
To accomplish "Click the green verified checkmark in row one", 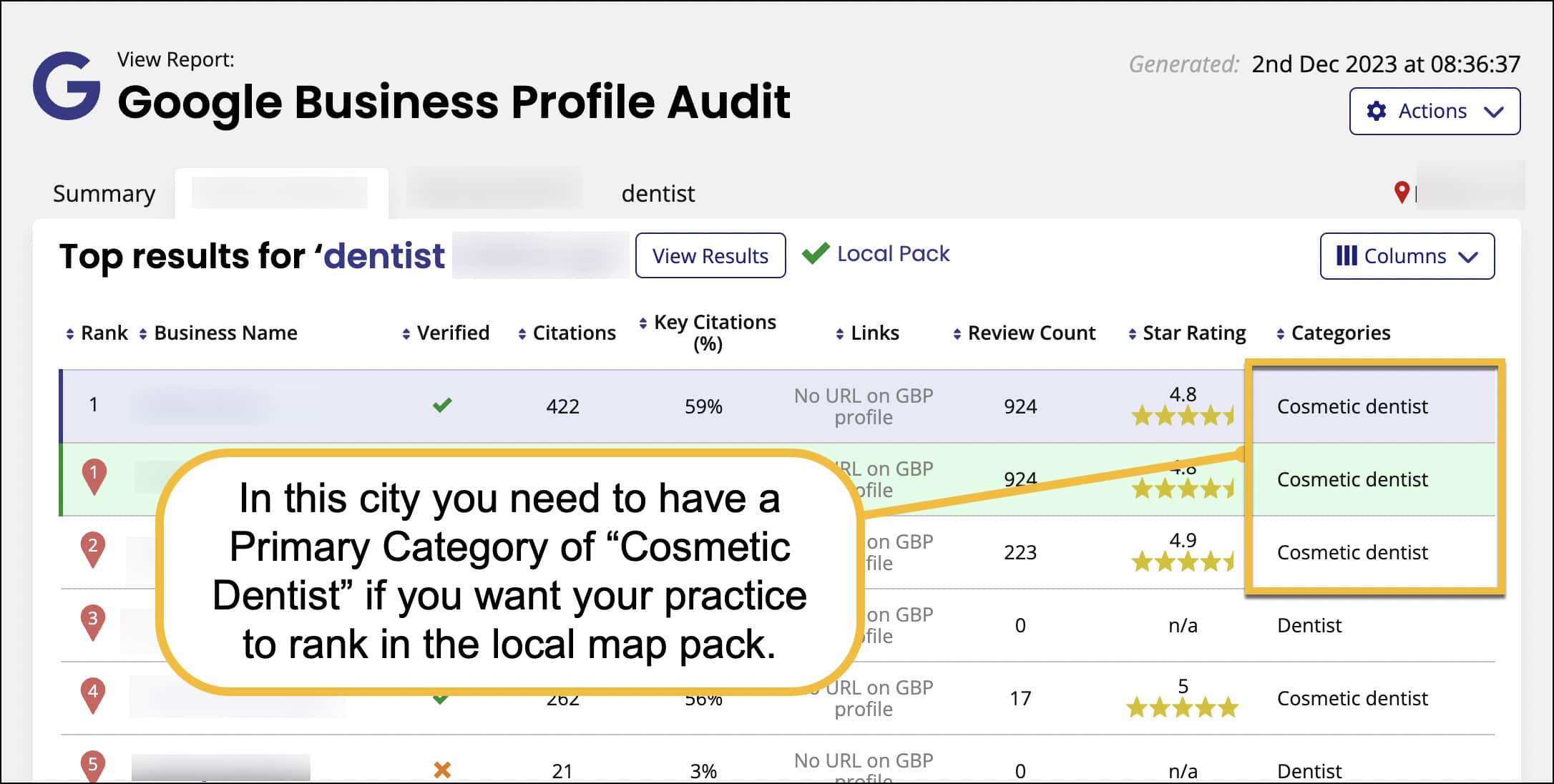I will click(x=442, y=405).
